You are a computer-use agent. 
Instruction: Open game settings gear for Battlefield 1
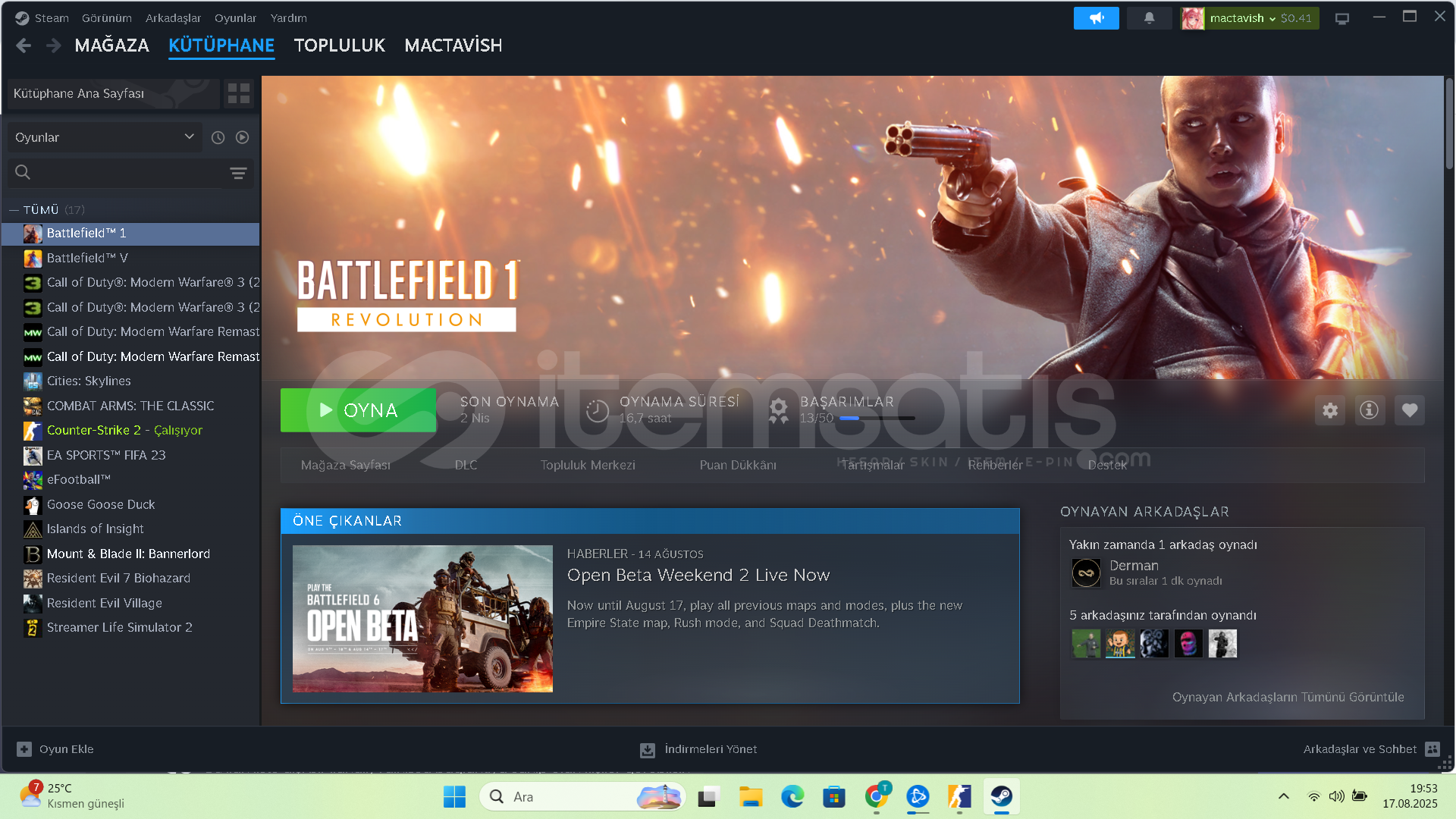[1330, 410]
